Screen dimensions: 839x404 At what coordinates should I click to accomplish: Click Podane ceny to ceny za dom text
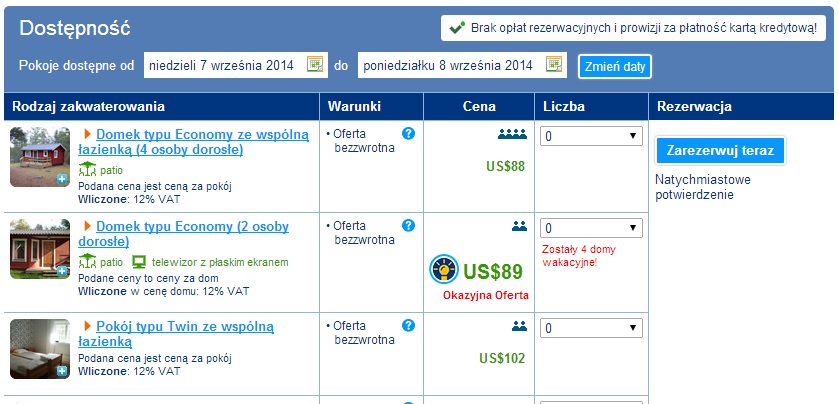(148, 278)
